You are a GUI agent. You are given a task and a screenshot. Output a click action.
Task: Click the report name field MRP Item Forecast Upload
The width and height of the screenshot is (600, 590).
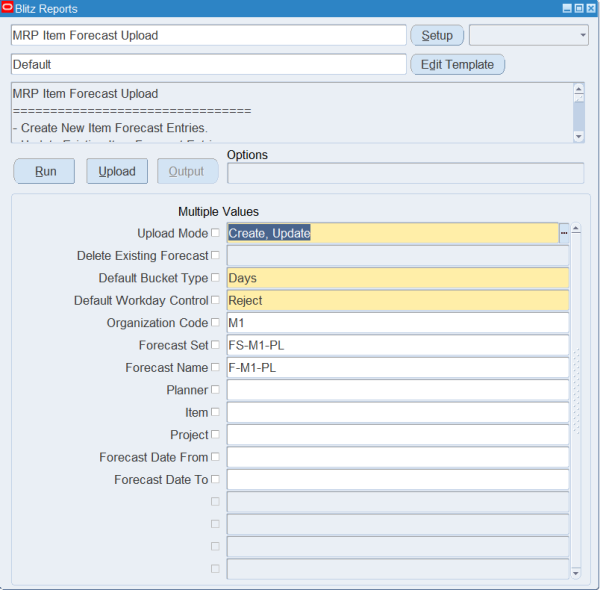pyautogui.click(x=209, y=36)
